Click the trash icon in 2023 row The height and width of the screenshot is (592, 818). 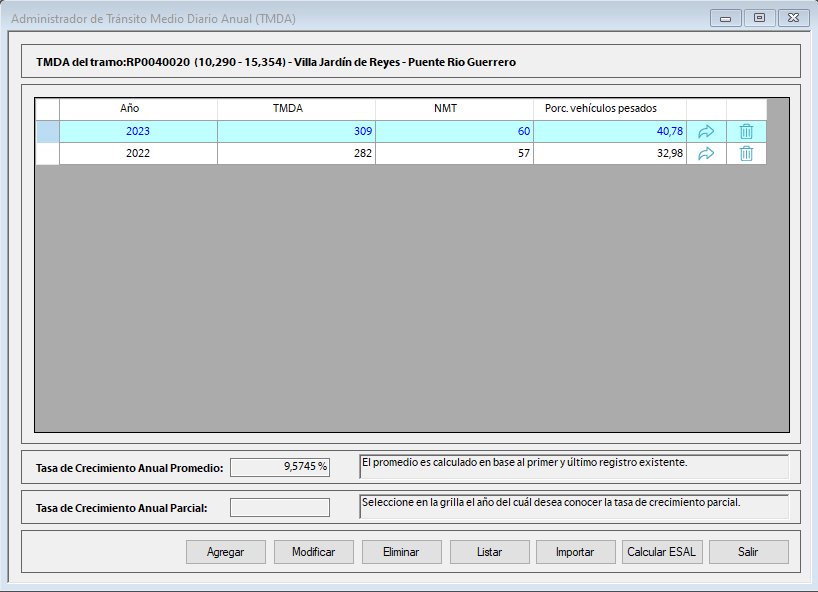pyautogui.click(x=746, y=131)
